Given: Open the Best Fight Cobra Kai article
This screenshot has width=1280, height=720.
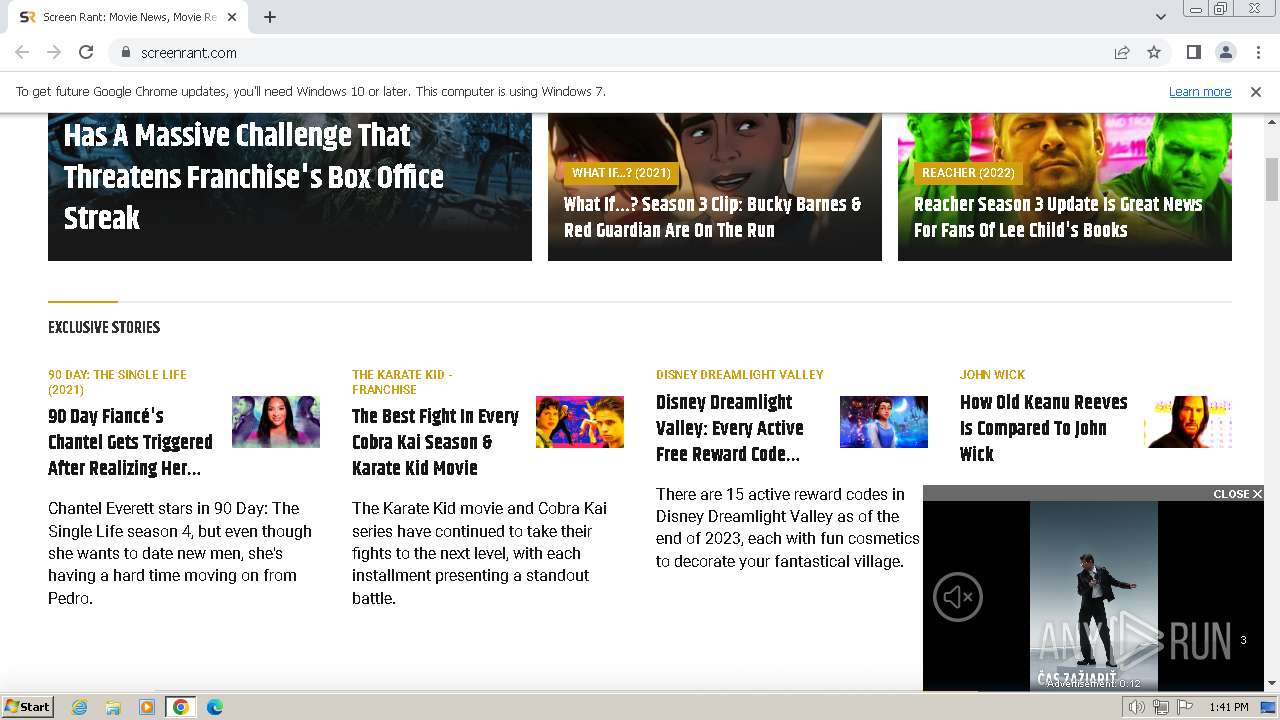Looking at the screenshot, I should [435, 442].
